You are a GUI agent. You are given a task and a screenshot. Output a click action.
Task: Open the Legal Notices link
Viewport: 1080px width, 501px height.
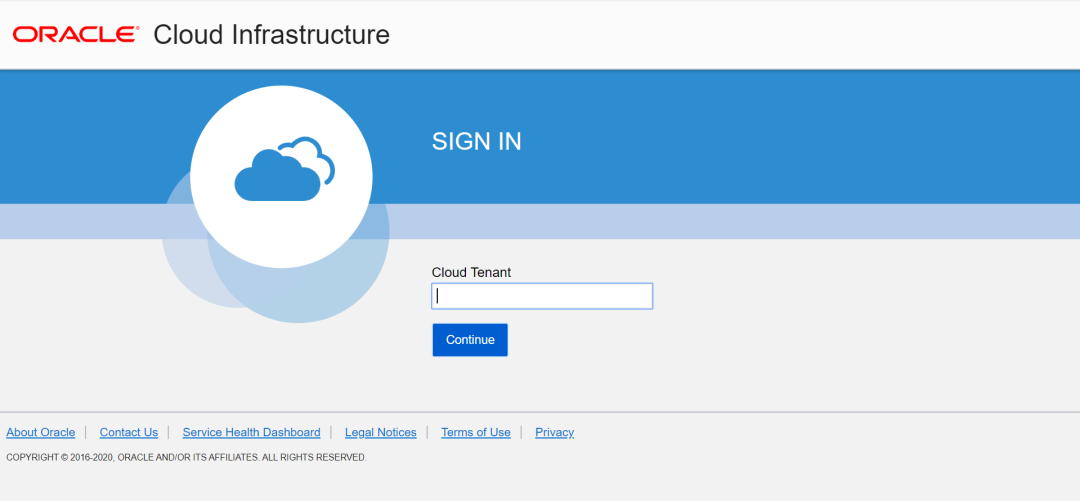pyautogui.click(x=381, y=432)
